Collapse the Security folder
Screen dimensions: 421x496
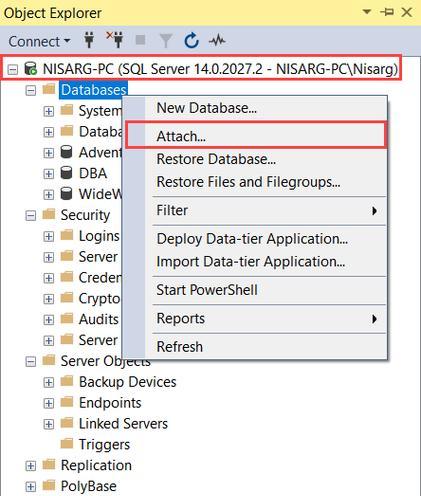[x=30, y=216]
